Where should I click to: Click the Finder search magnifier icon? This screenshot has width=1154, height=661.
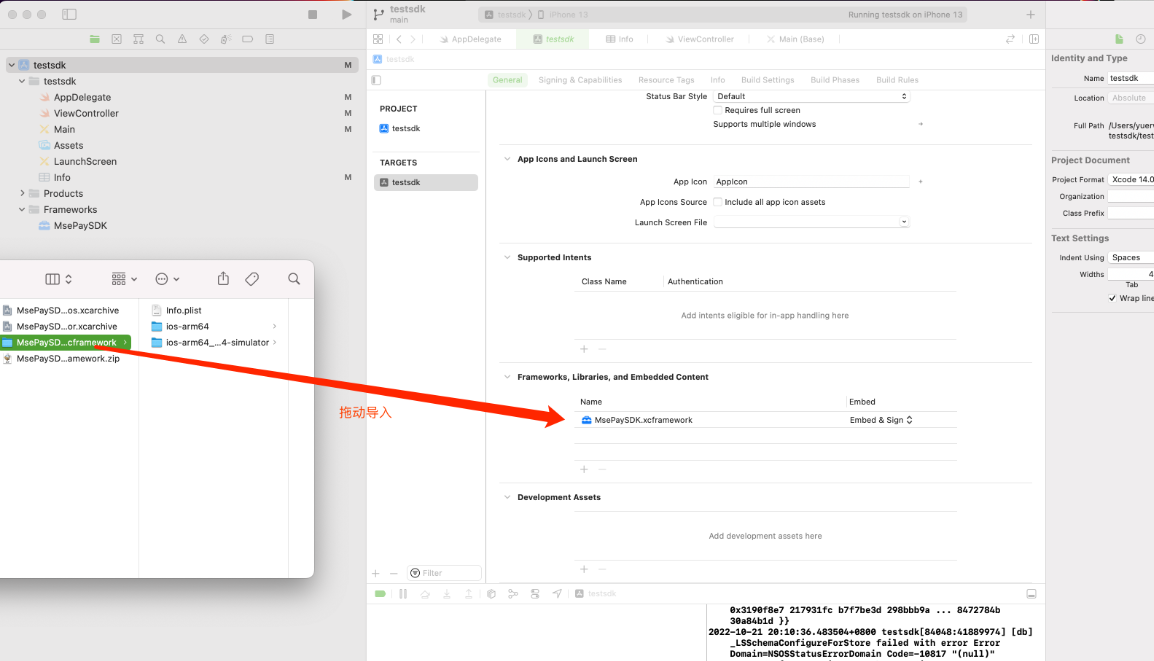pyautogui.click(x=294, y=279)
